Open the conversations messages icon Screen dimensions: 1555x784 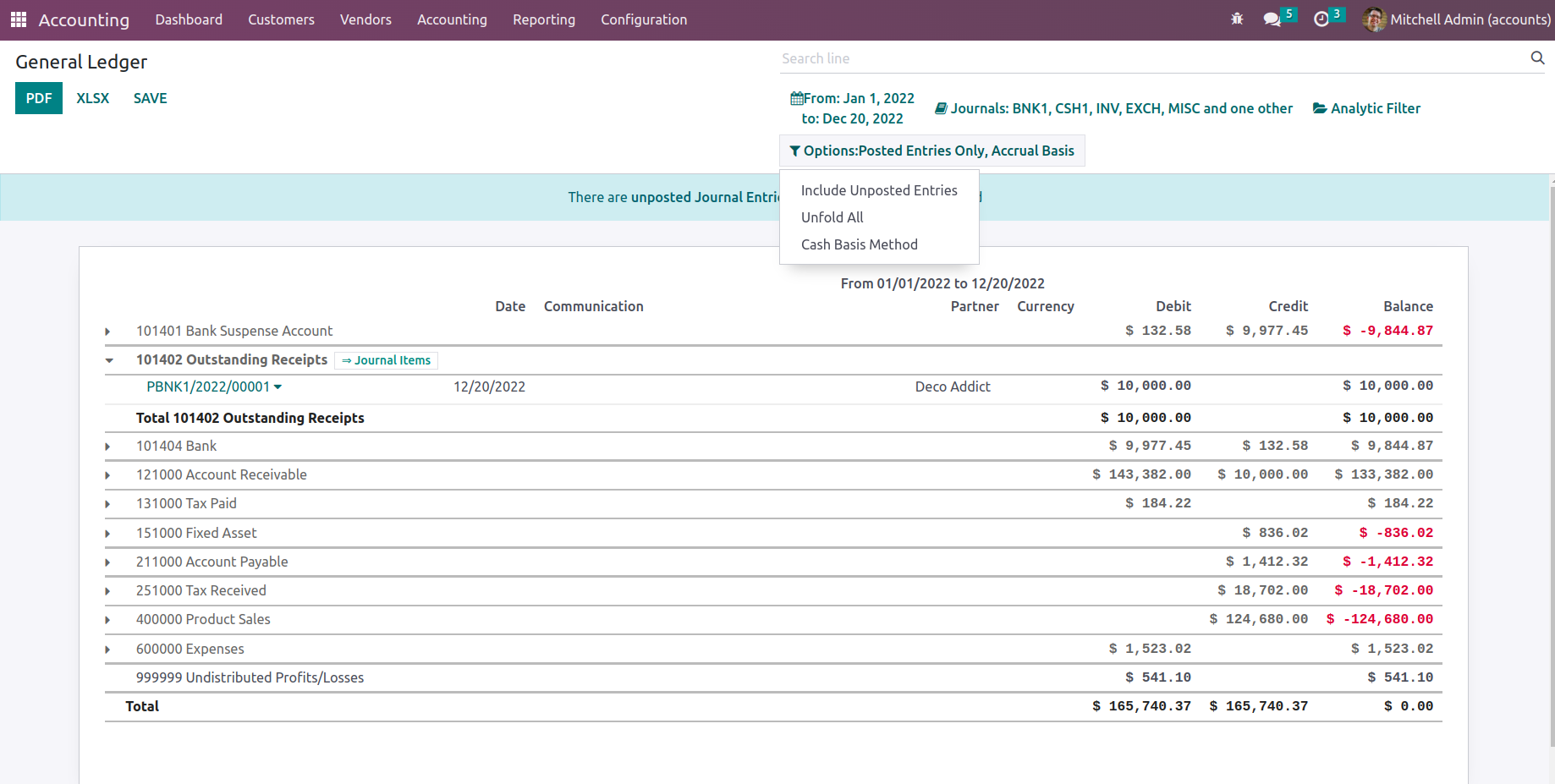1272,19
